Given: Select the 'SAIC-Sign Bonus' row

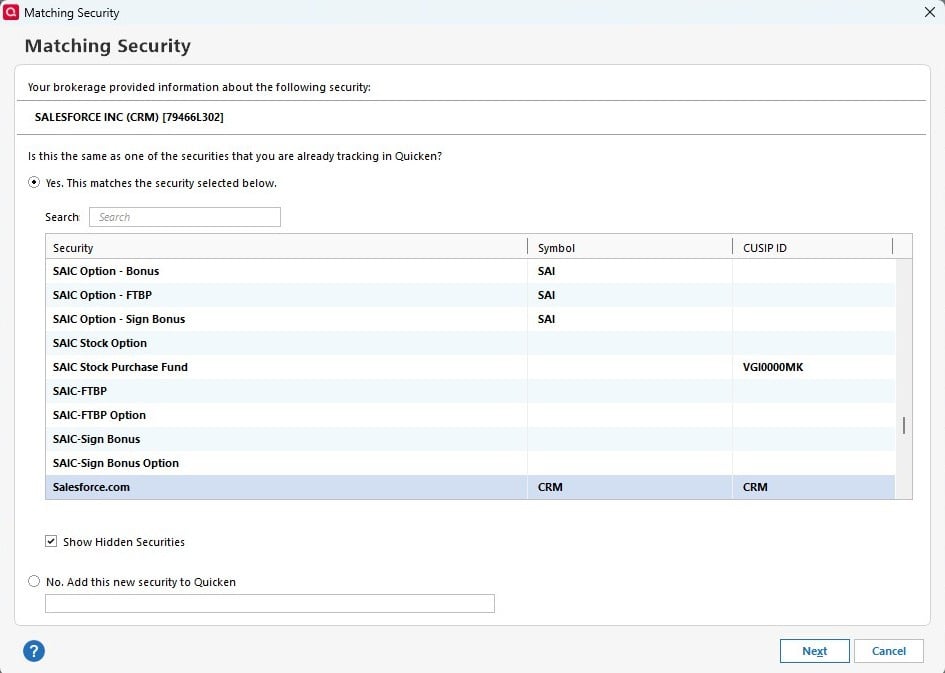Looking at the screenshot, I should 470,439.
